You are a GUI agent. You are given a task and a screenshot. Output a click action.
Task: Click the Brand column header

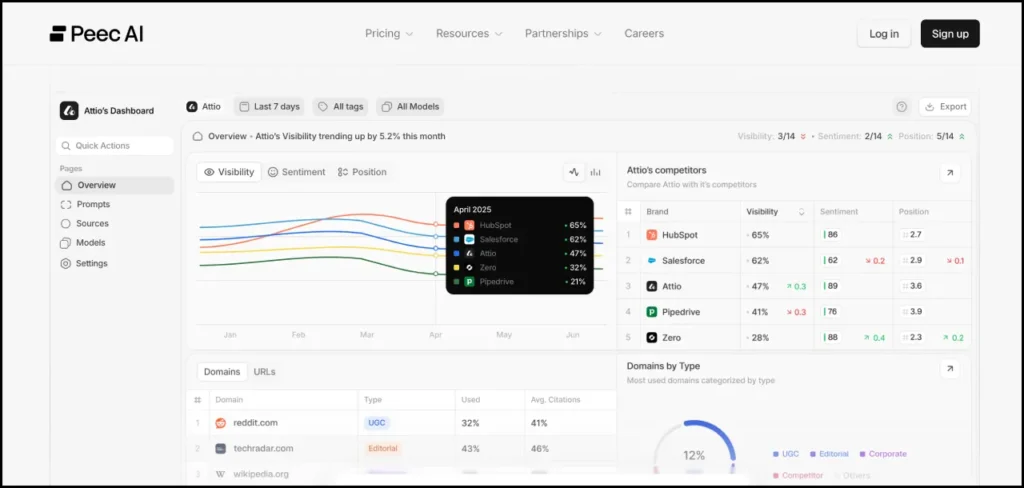click(x=657, y=212)
